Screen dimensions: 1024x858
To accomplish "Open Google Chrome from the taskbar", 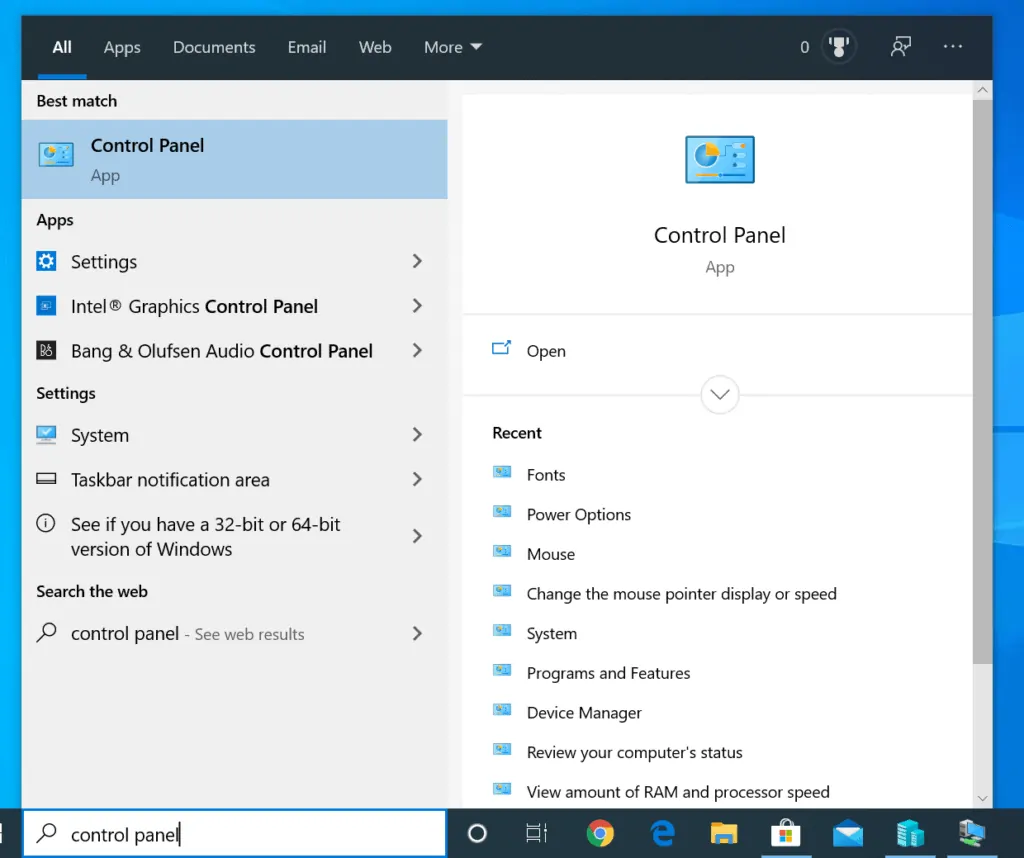I will [600, 832].
